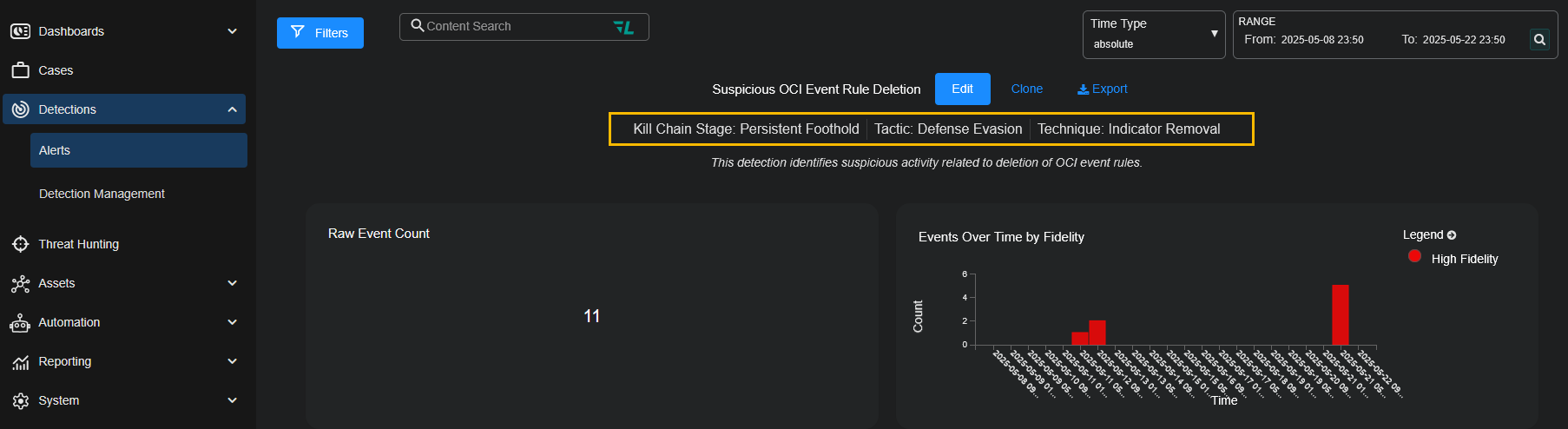The image size is (1568, 429).
Task: Expand the Assets menu chevron
Action: [x=232, y=283]
